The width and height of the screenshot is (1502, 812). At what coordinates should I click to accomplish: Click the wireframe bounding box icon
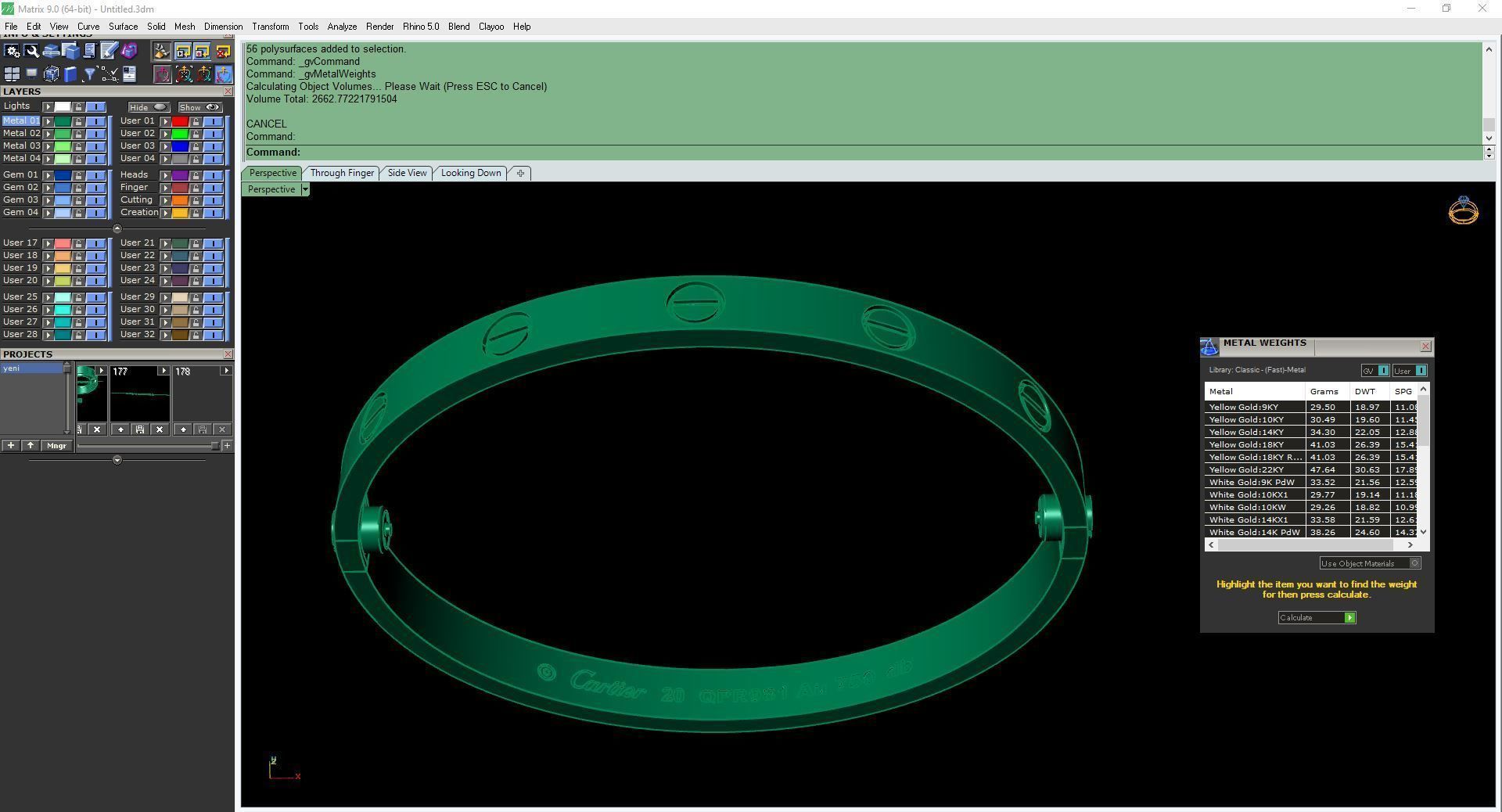(52, 74)
